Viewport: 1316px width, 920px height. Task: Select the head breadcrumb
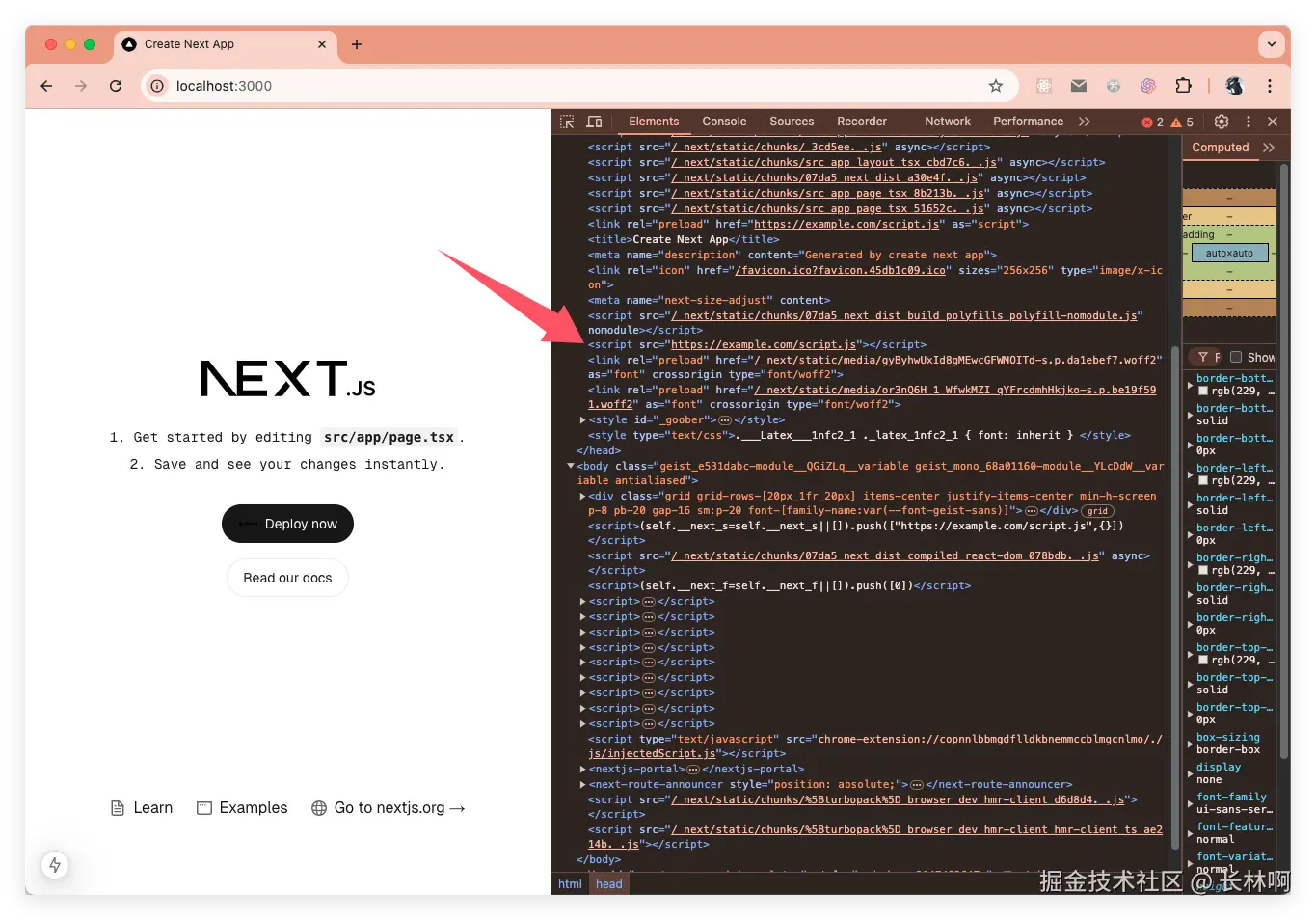click(609, 884)
